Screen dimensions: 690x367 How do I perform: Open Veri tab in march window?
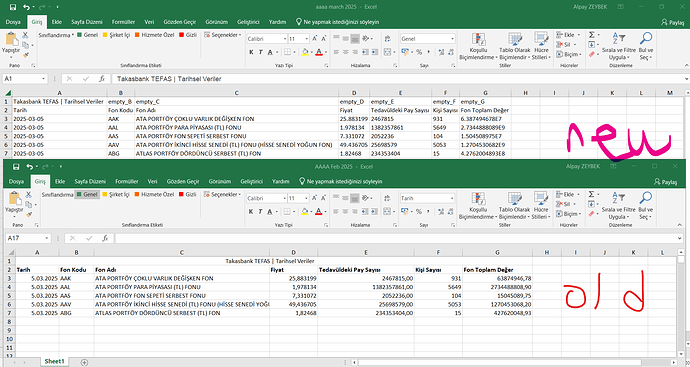(150, 22)
